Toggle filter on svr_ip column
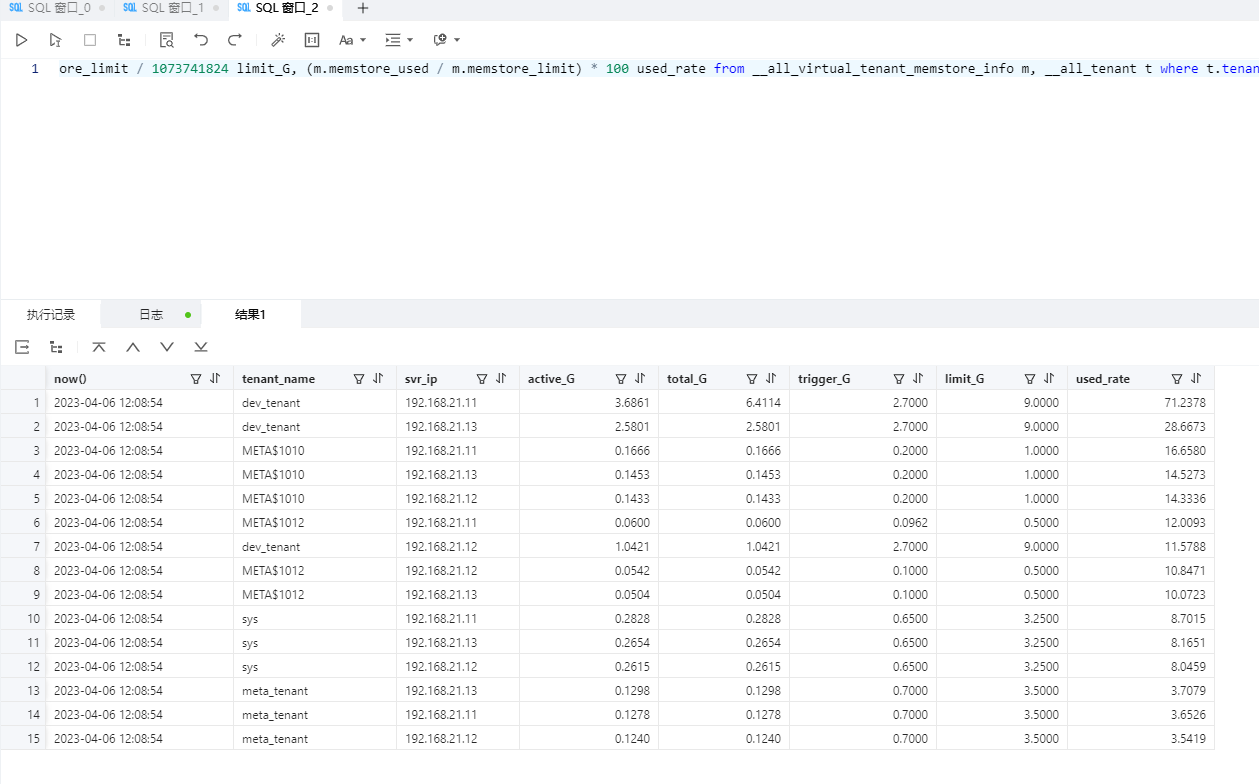 (x=482, y=379)
